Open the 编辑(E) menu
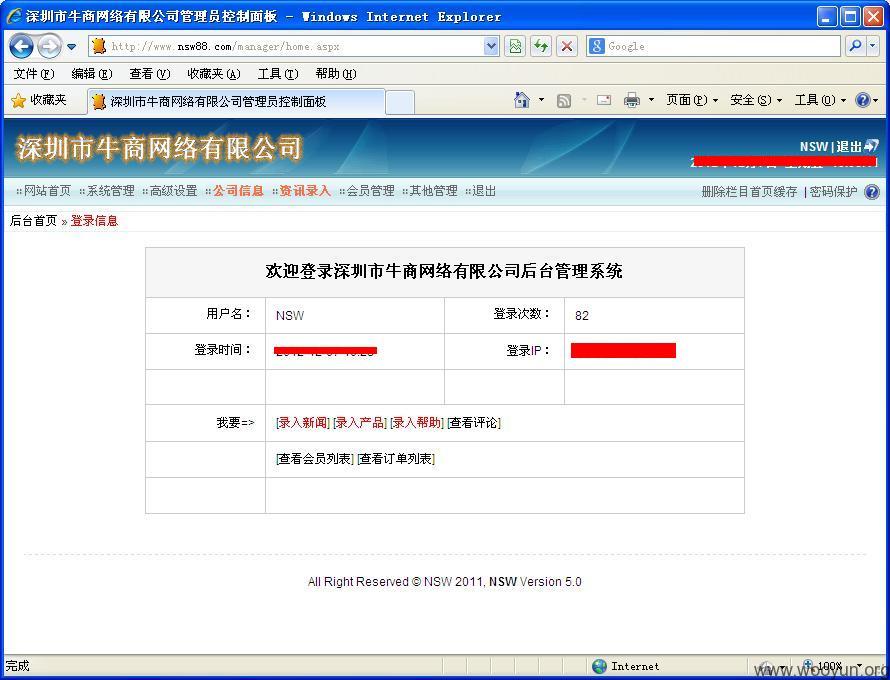The width and height of the screenshot is (890, 680). coord(92,74)
